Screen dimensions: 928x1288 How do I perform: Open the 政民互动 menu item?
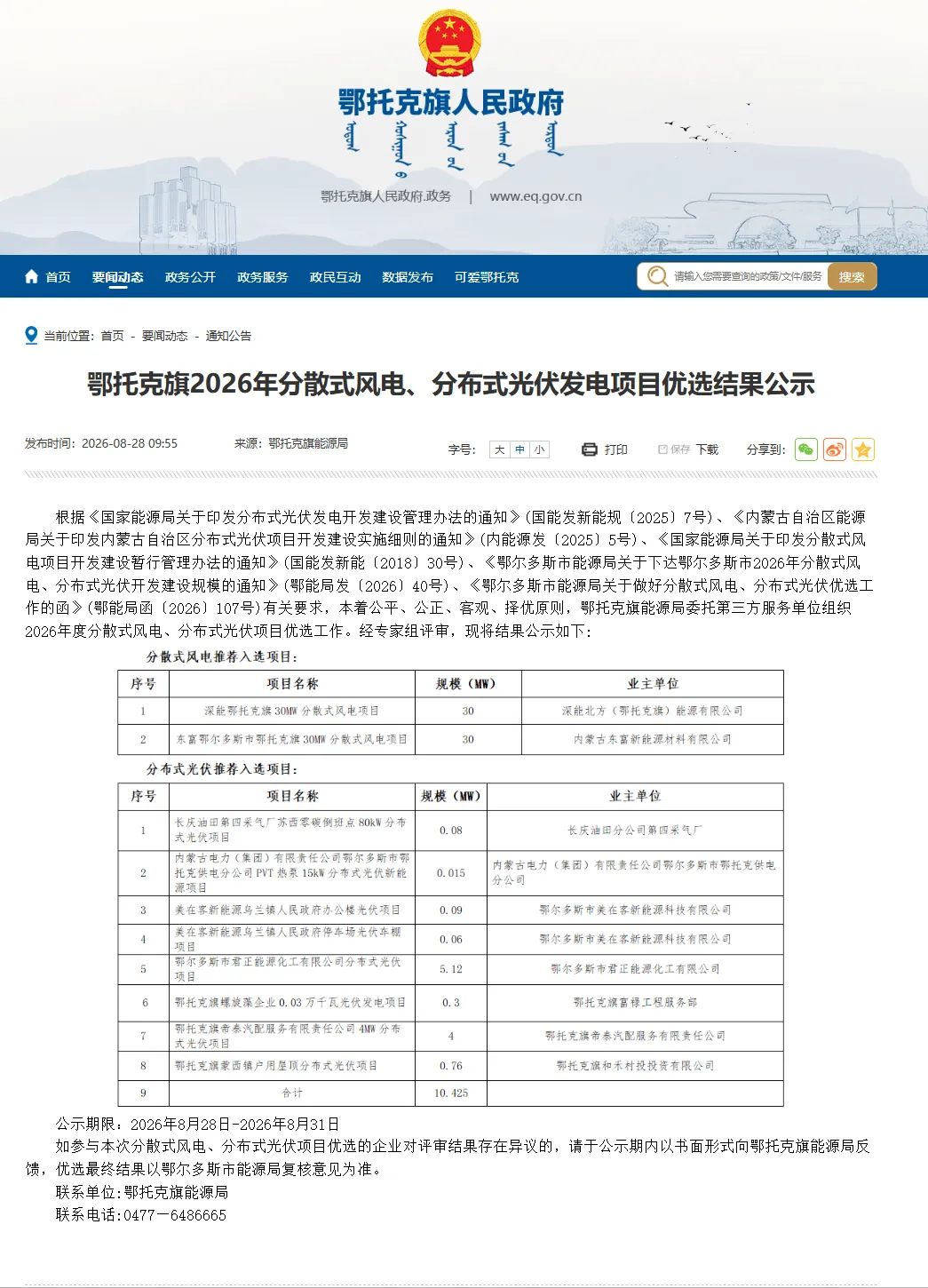click(x=336, y=277)
